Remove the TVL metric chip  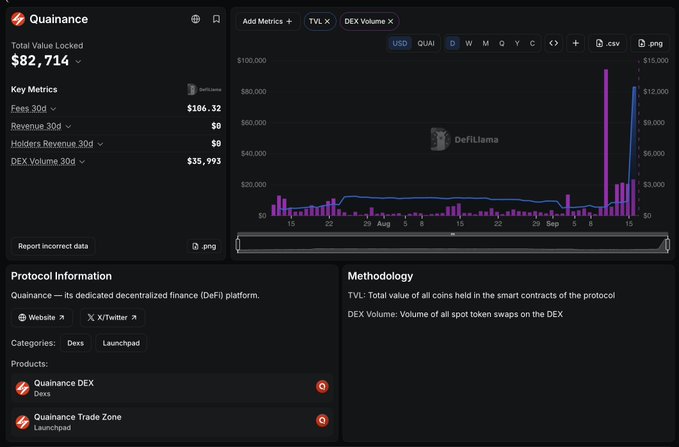327,21
